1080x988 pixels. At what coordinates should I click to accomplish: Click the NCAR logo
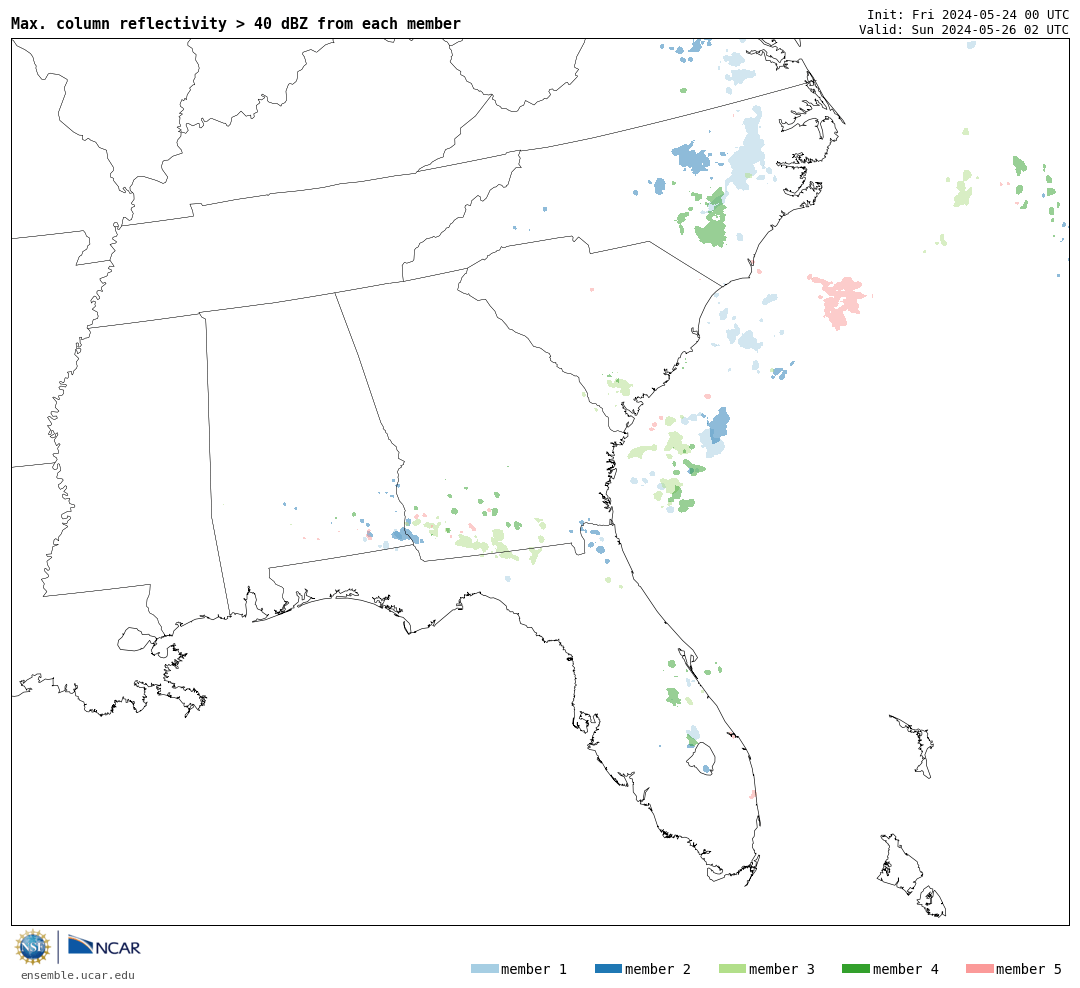pyautogui.click(x=104, y=945)
